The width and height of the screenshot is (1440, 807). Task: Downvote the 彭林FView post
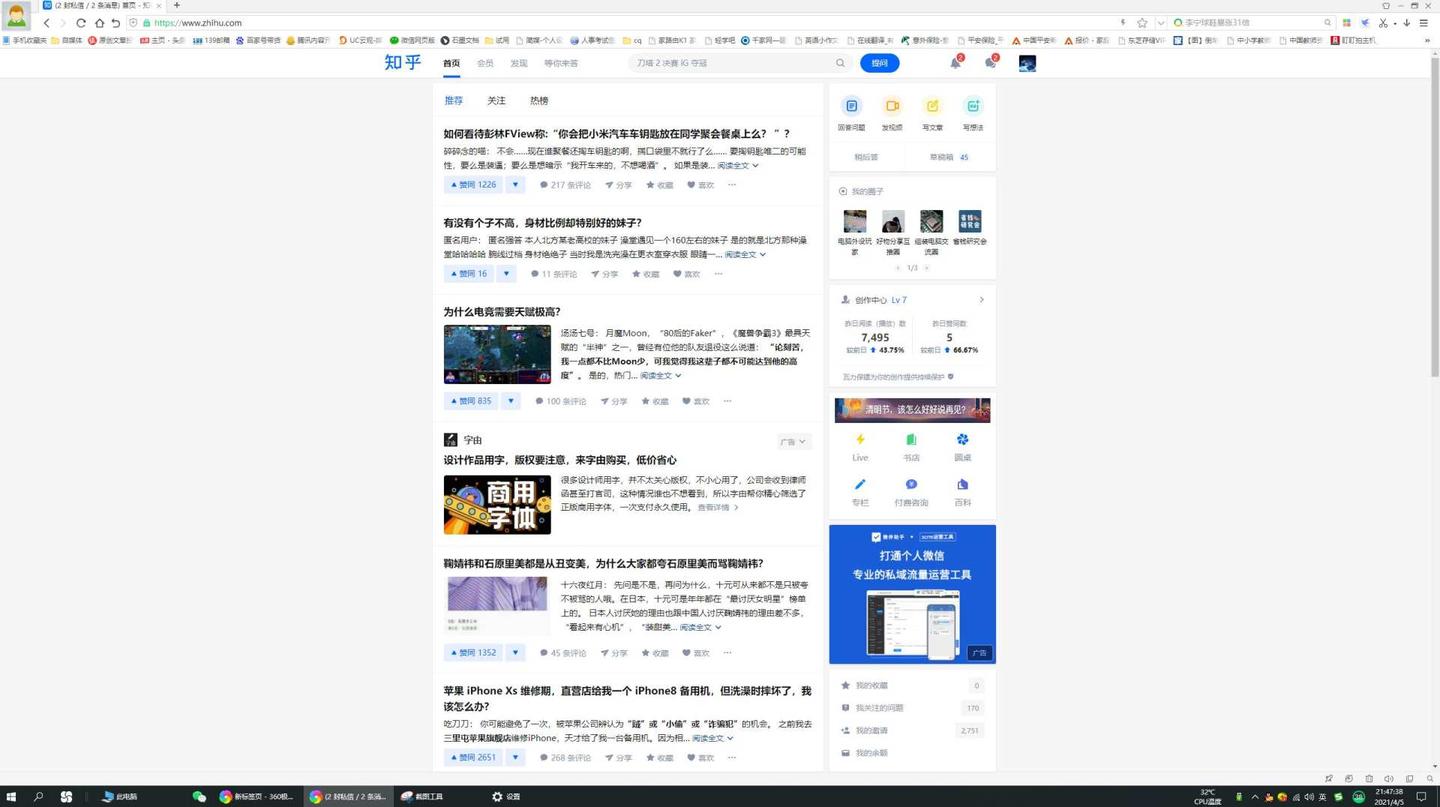[x=515, y=185]
